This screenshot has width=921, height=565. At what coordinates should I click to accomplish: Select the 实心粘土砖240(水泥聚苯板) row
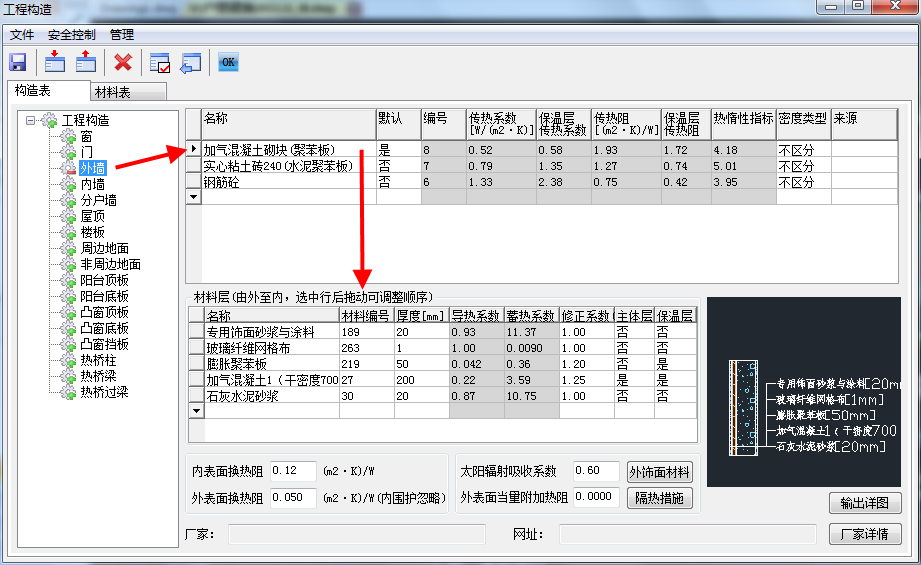point(542,166)
